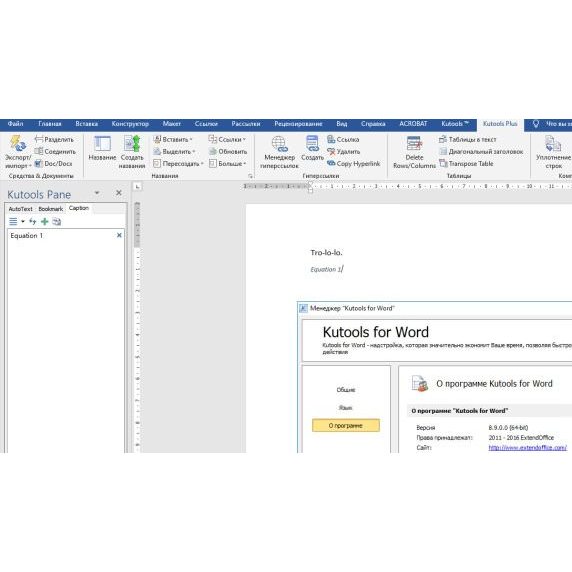The height and width of the screenshot is (572, 572).
Task: Switch to the Вид ribbon tab
Action: tap(342, 124)
